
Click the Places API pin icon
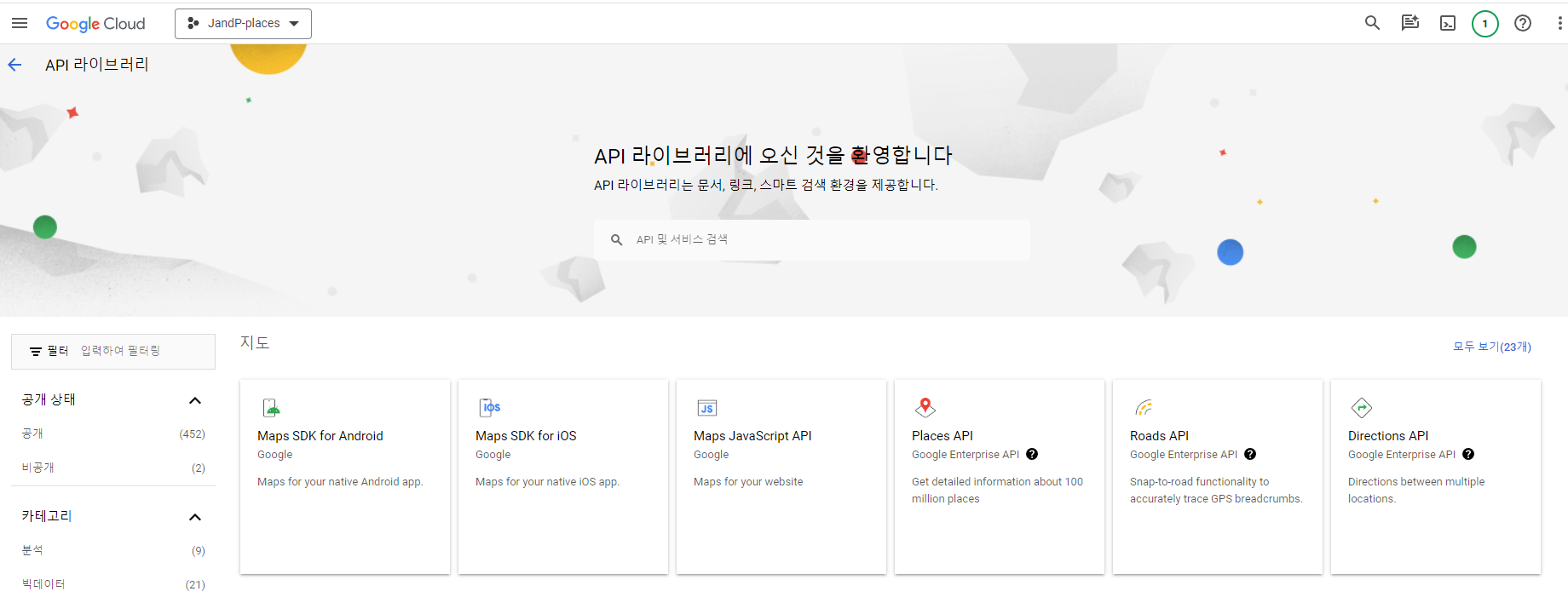pos(925,407)
